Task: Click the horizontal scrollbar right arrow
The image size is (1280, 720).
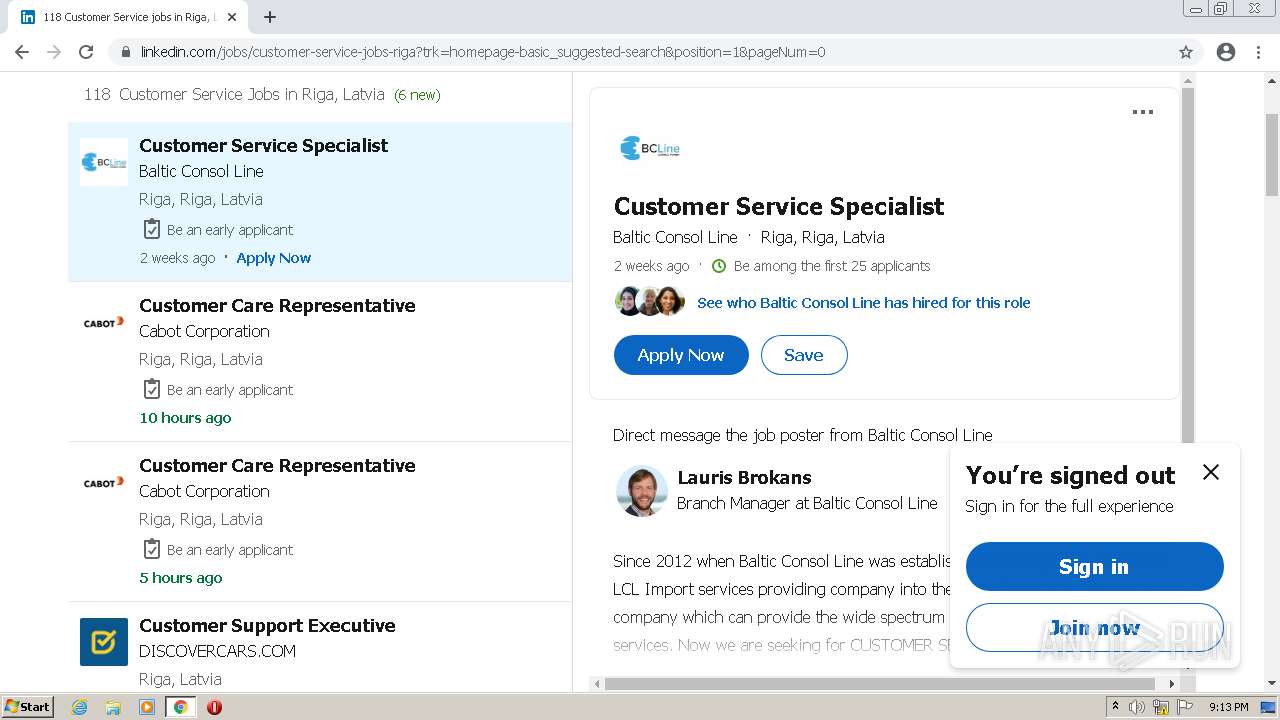Action: click(1172, 684)
